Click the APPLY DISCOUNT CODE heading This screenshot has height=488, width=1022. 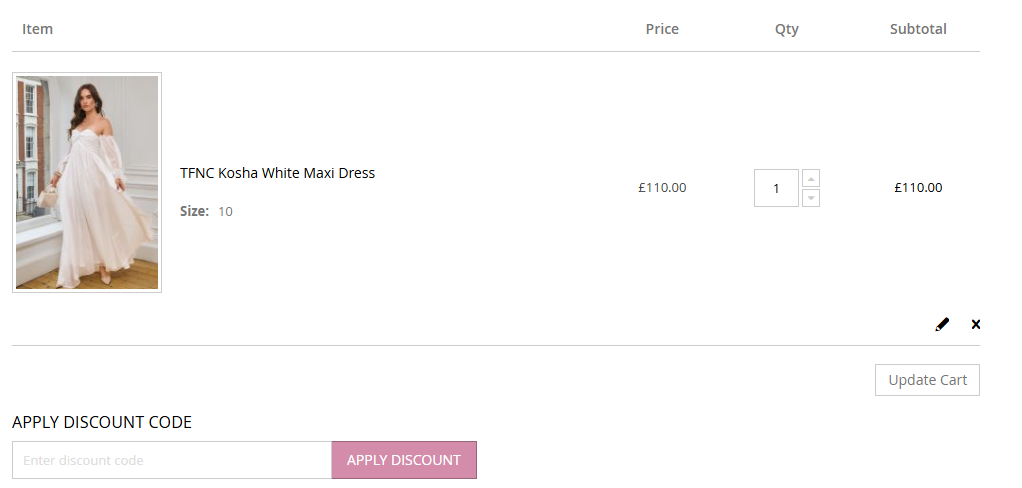[102, 422]
